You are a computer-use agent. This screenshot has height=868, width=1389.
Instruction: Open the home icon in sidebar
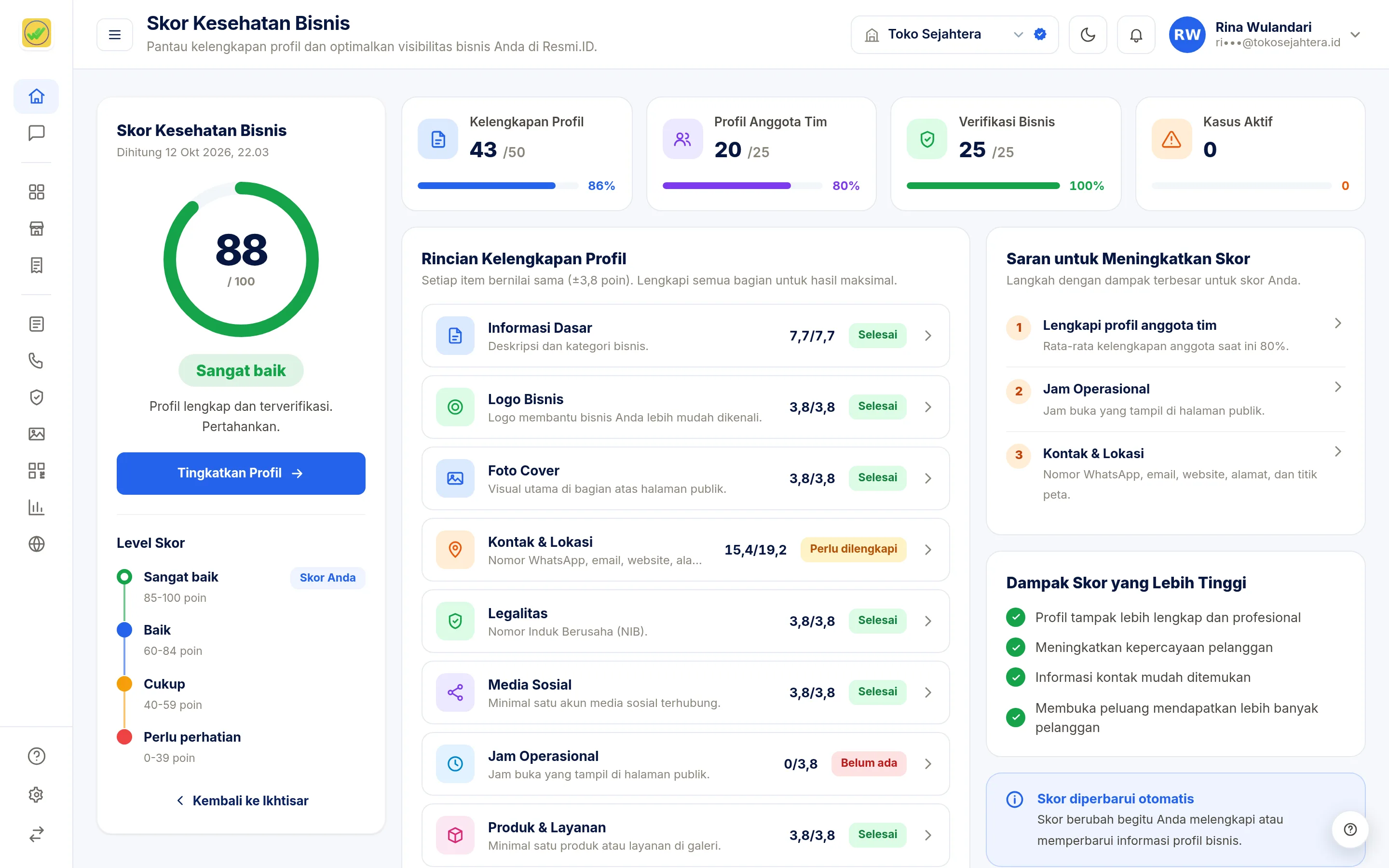[x=36, y=96]
